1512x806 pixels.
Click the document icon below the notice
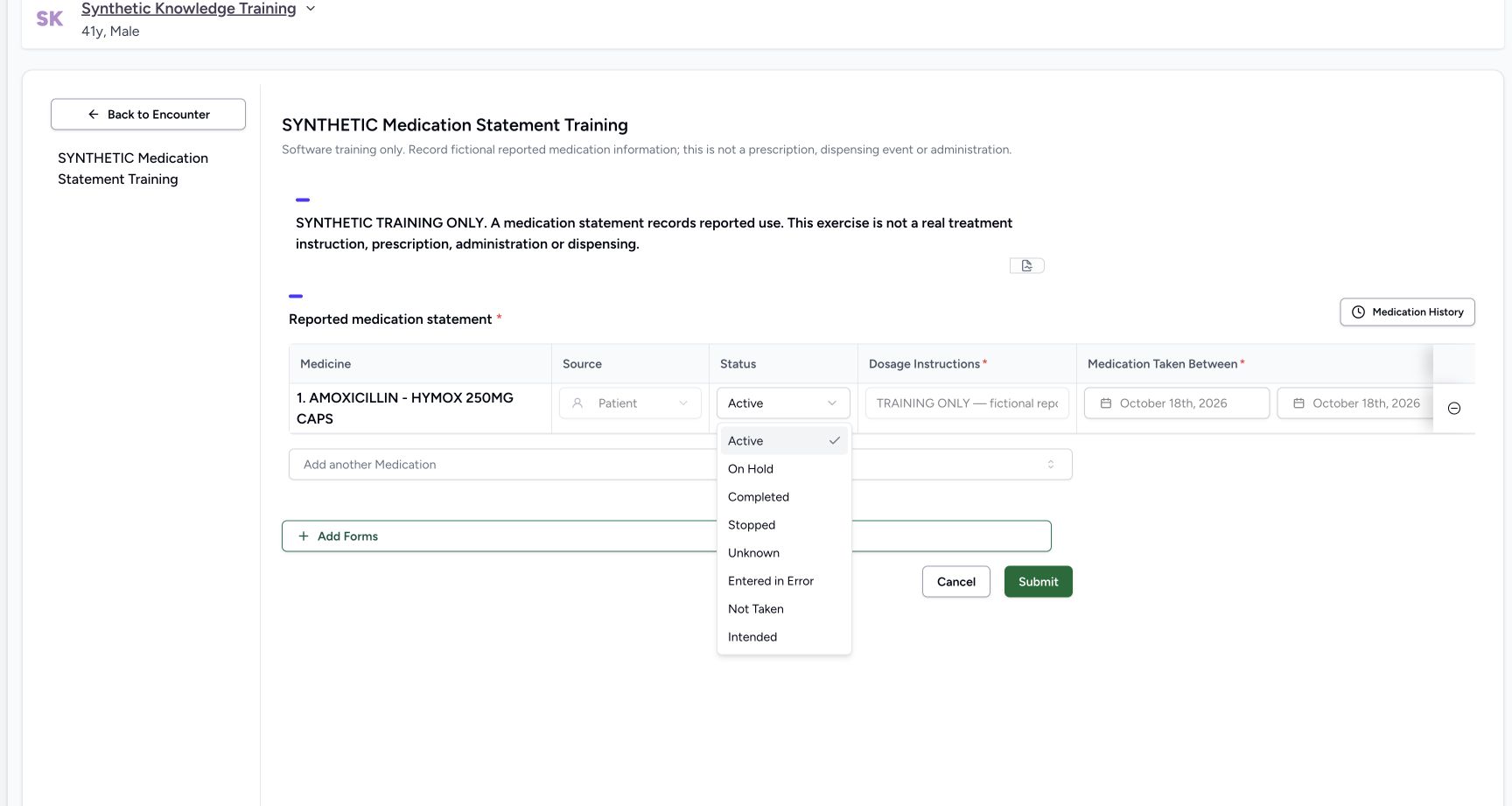click(1027, 266)
